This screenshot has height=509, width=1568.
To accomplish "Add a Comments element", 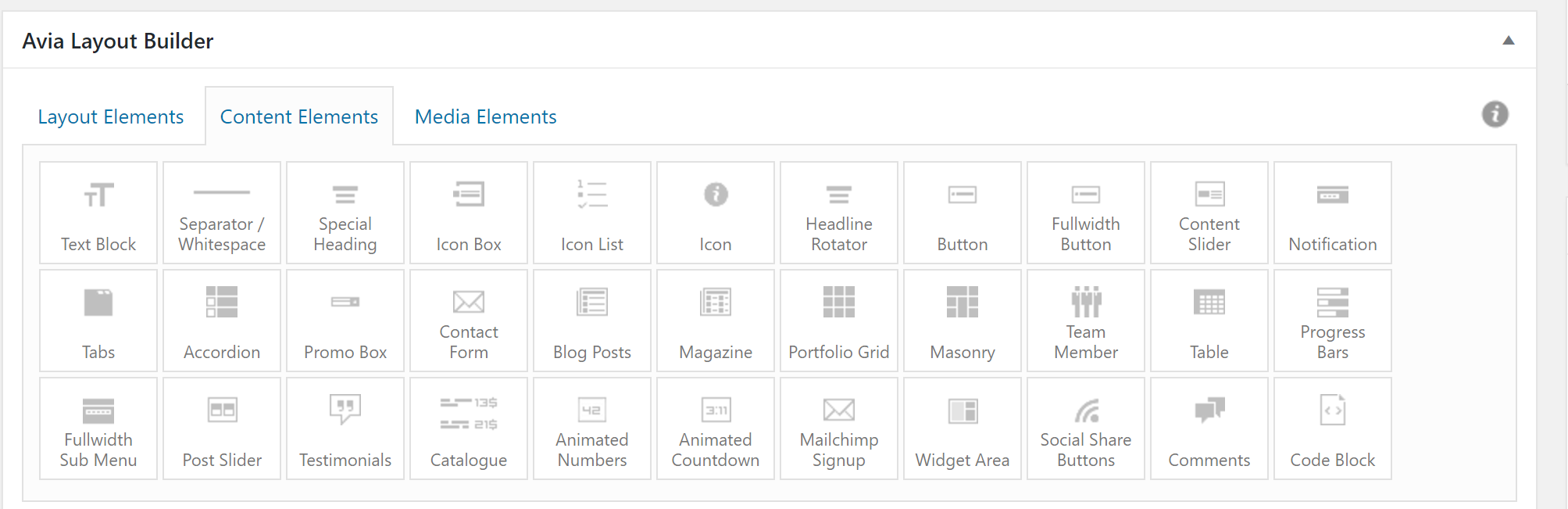I will 1209,428.
